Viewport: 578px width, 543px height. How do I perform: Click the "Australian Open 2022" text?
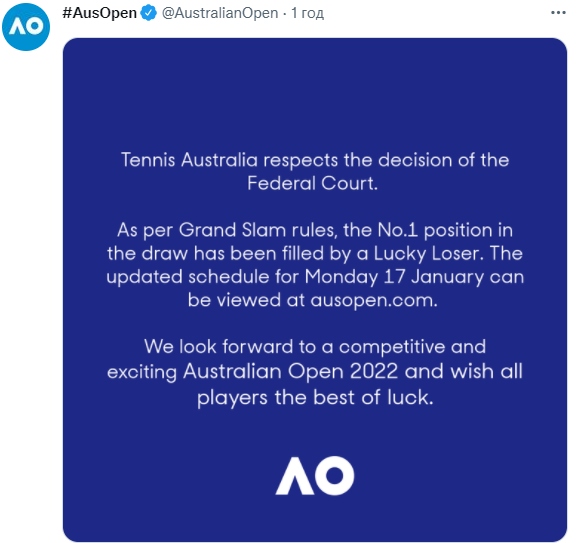coord(291,372)
